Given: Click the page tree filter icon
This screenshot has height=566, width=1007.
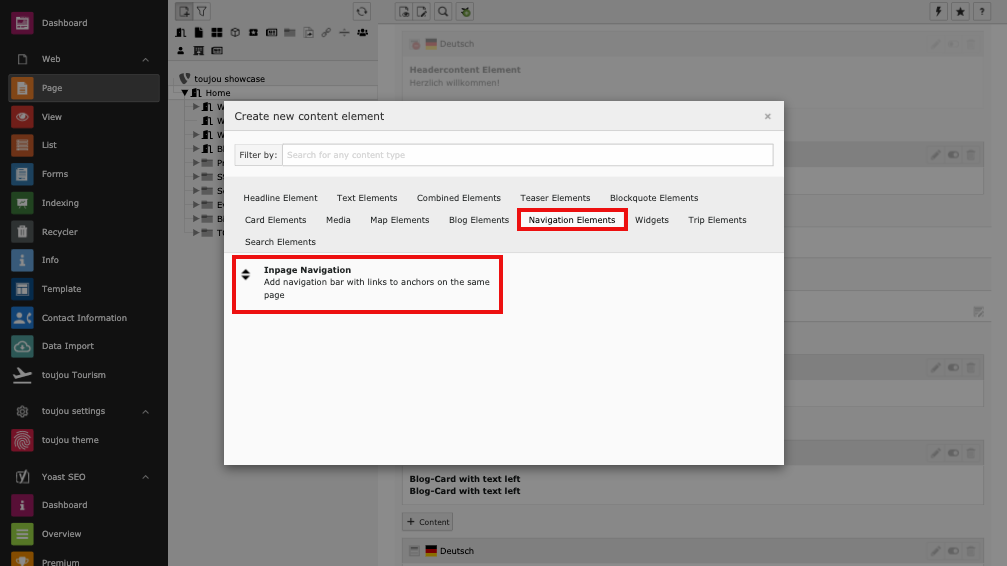Looking at the screenshot, I should (x=202, y=11).
